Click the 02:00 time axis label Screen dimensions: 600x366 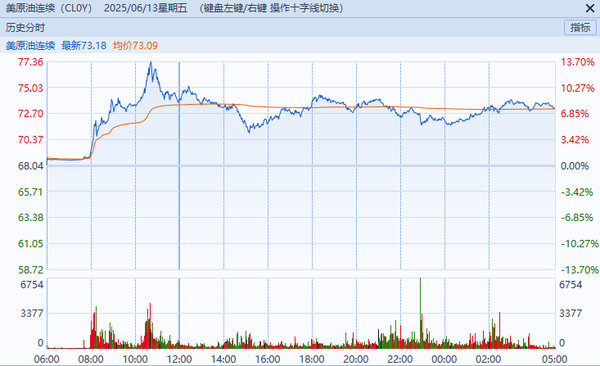tap(489, 359)
